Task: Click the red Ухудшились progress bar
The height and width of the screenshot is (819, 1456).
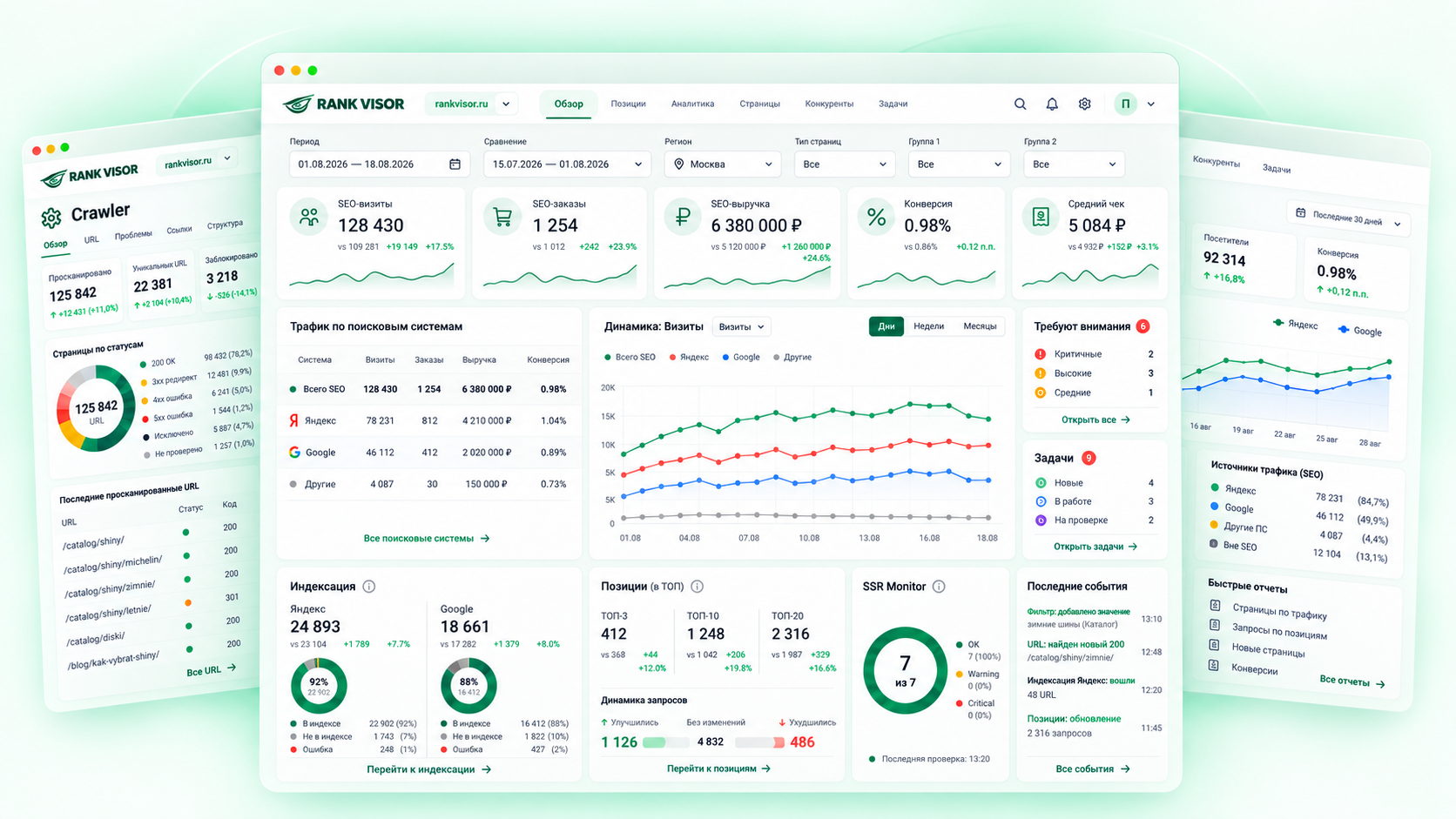Action: pyautogui.click(x=759, y=742)
